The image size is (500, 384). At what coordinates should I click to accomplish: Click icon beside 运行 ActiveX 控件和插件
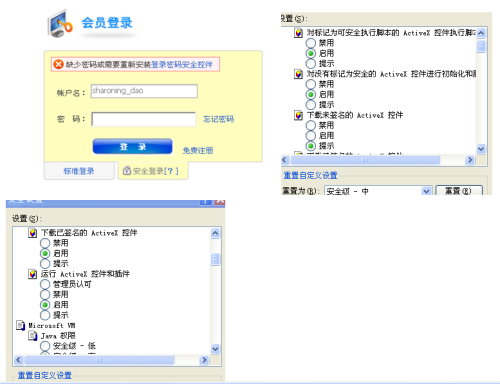point(33,274)
